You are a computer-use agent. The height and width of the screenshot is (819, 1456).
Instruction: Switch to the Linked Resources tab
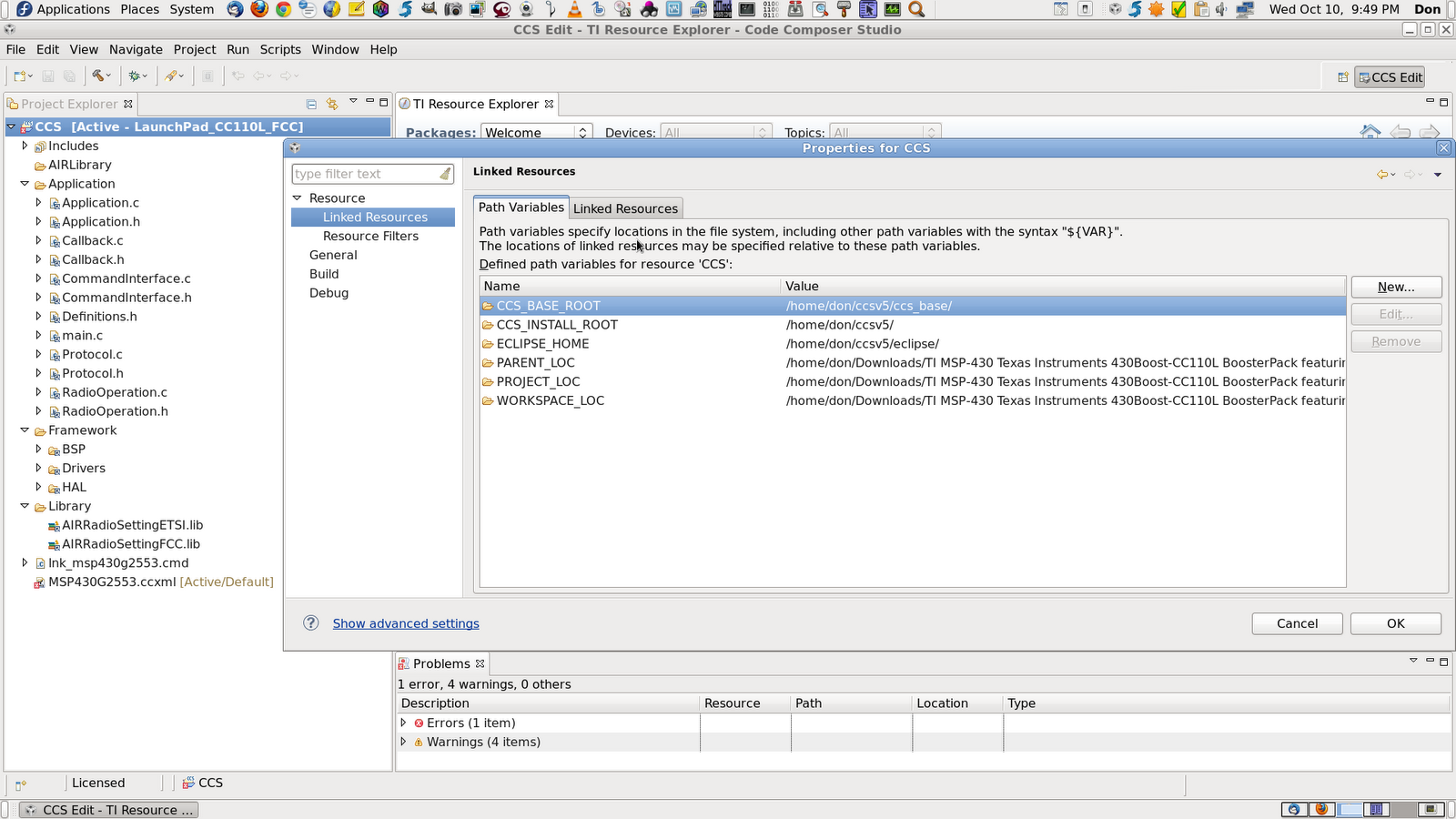pyautogui.click(x=625, y=208)
